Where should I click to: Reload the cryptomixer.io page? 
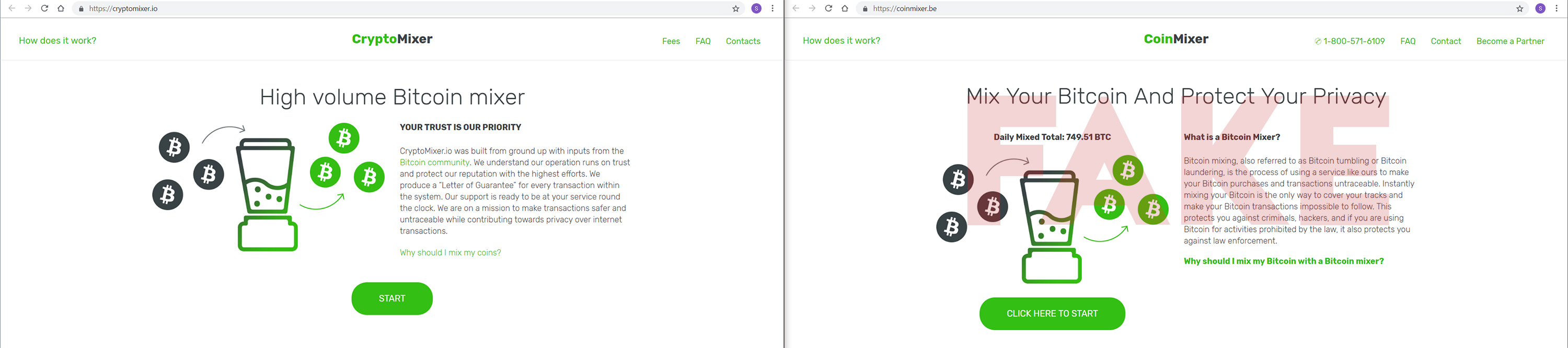pyautogui.click(x=44, y=8)
